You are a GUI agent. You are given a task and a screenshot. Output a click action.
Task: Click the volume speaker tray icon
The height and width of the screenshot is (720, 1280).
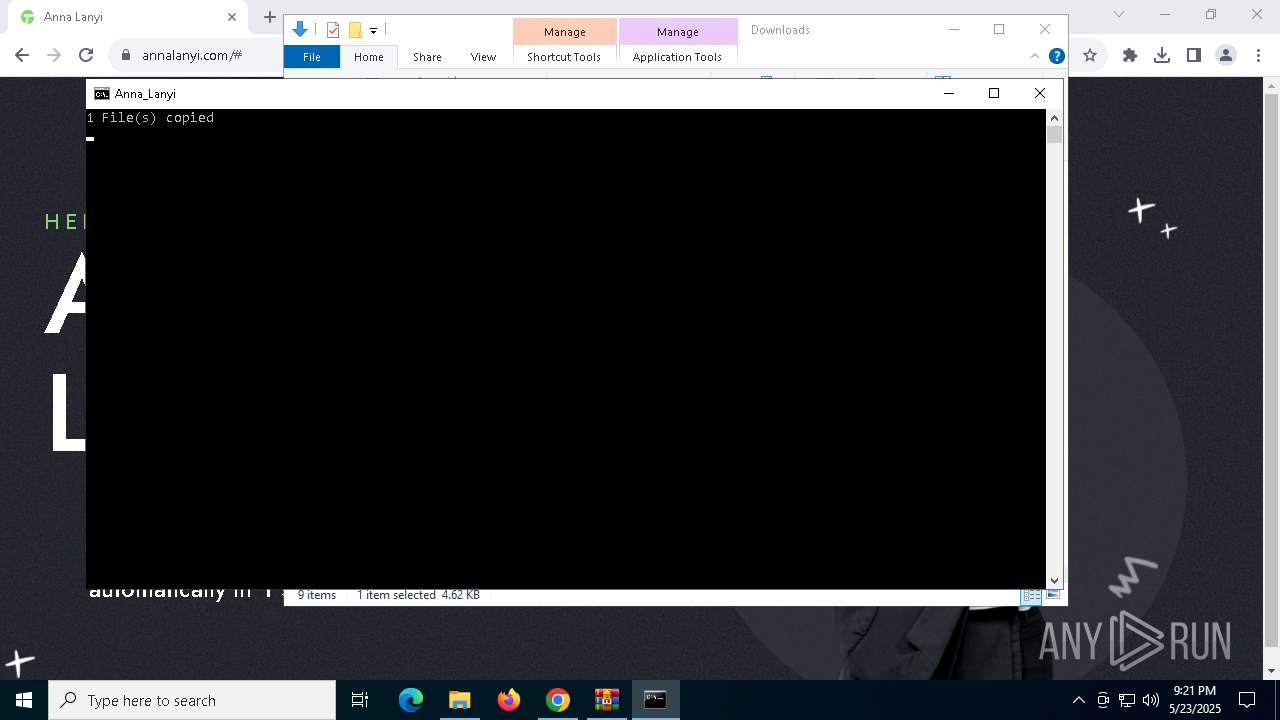[1151, 700]
